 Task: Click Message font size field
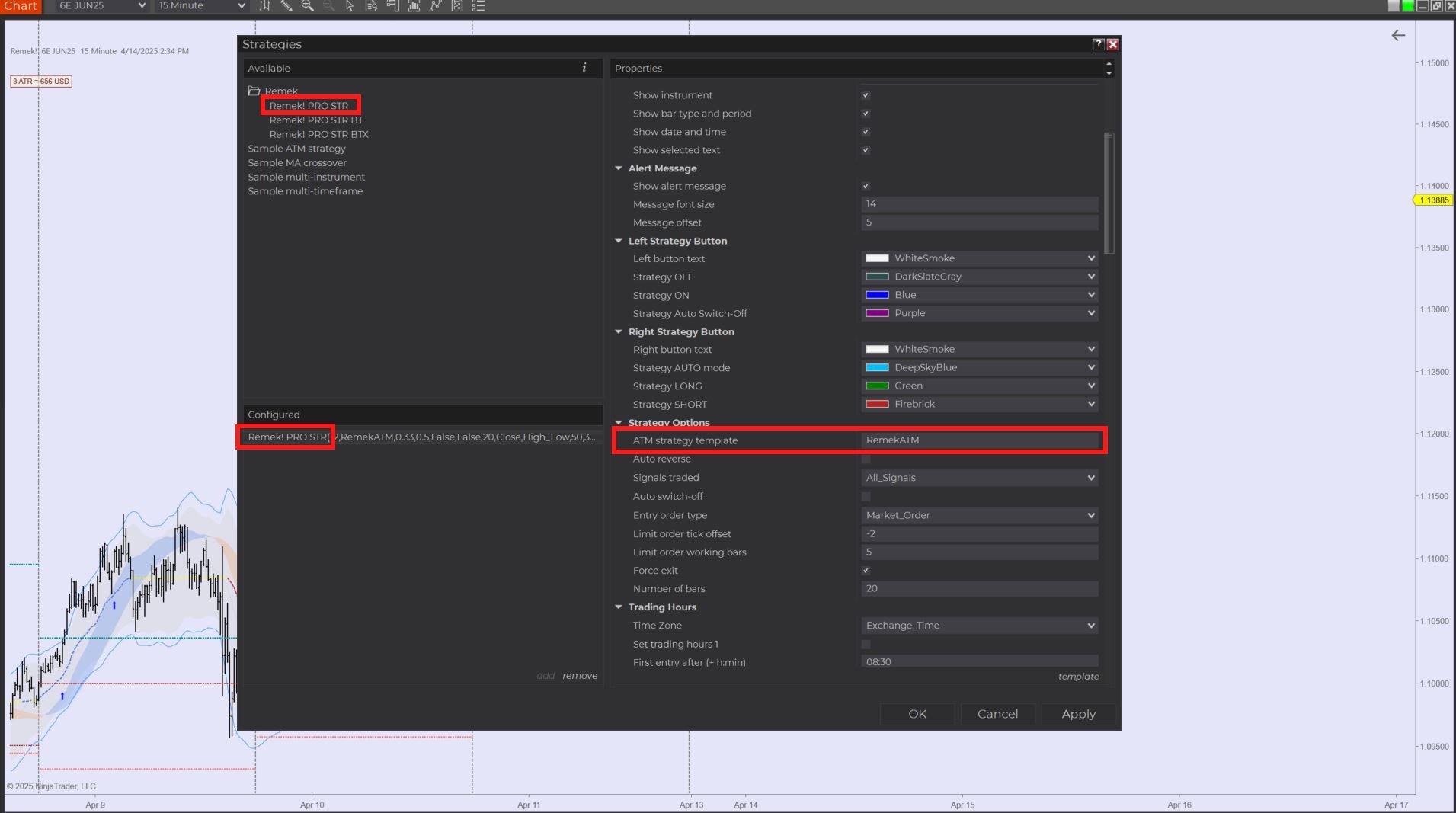point(980,204)
